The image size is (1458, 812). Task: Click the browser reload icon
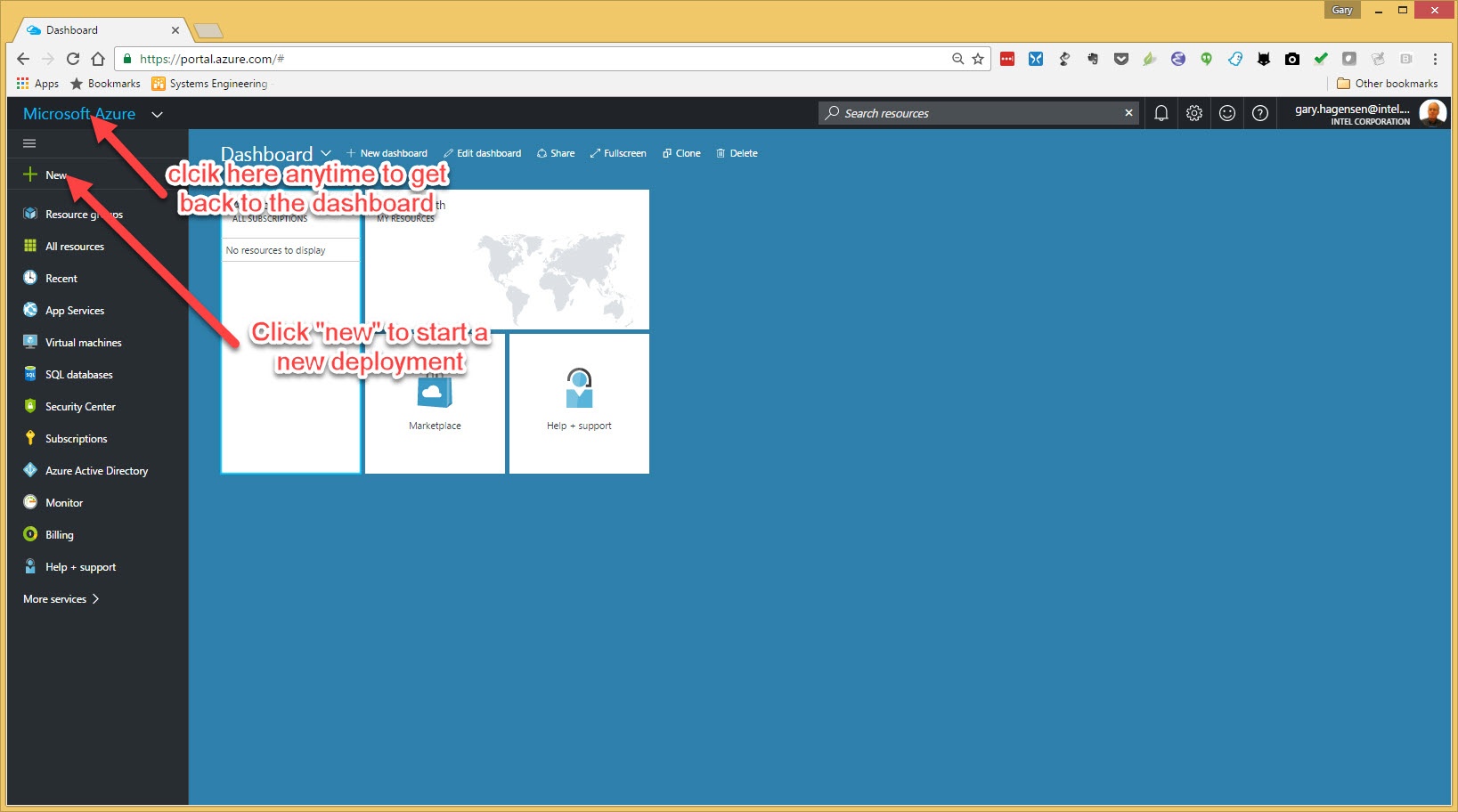pos(73,59)
